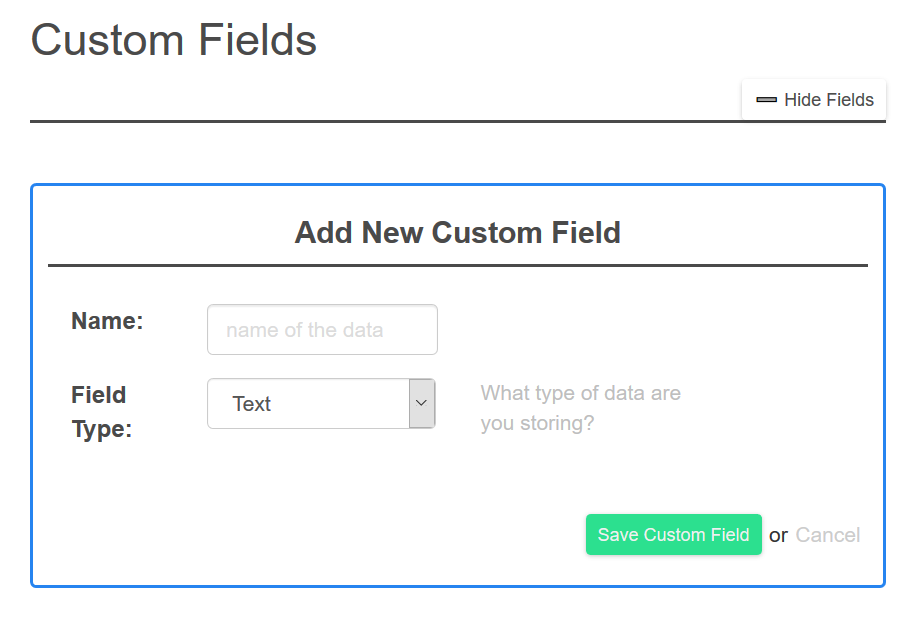Click the collapse bar icon in Hide Fields
Image resolution: width=916 pixels, height=624 pixels.
pyautogui.click(x=766, y=99)
